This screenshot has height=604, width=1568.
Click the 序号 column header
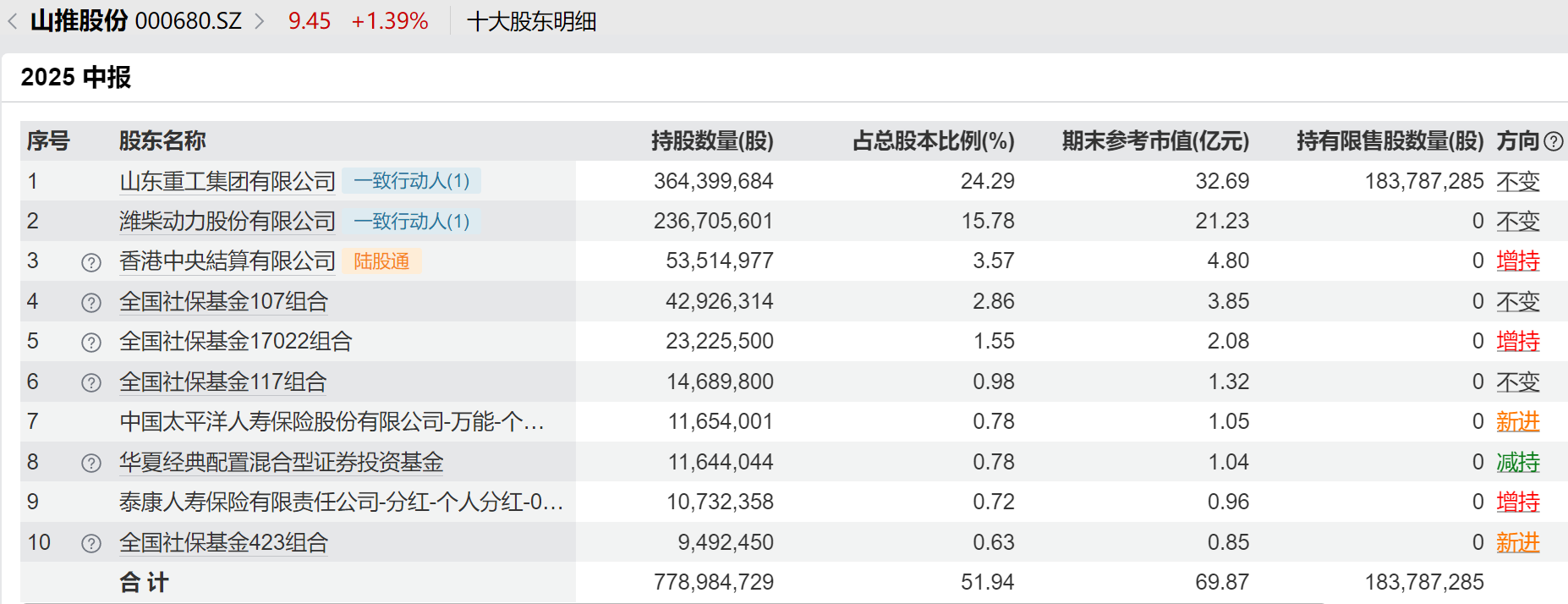coord(48,140)
